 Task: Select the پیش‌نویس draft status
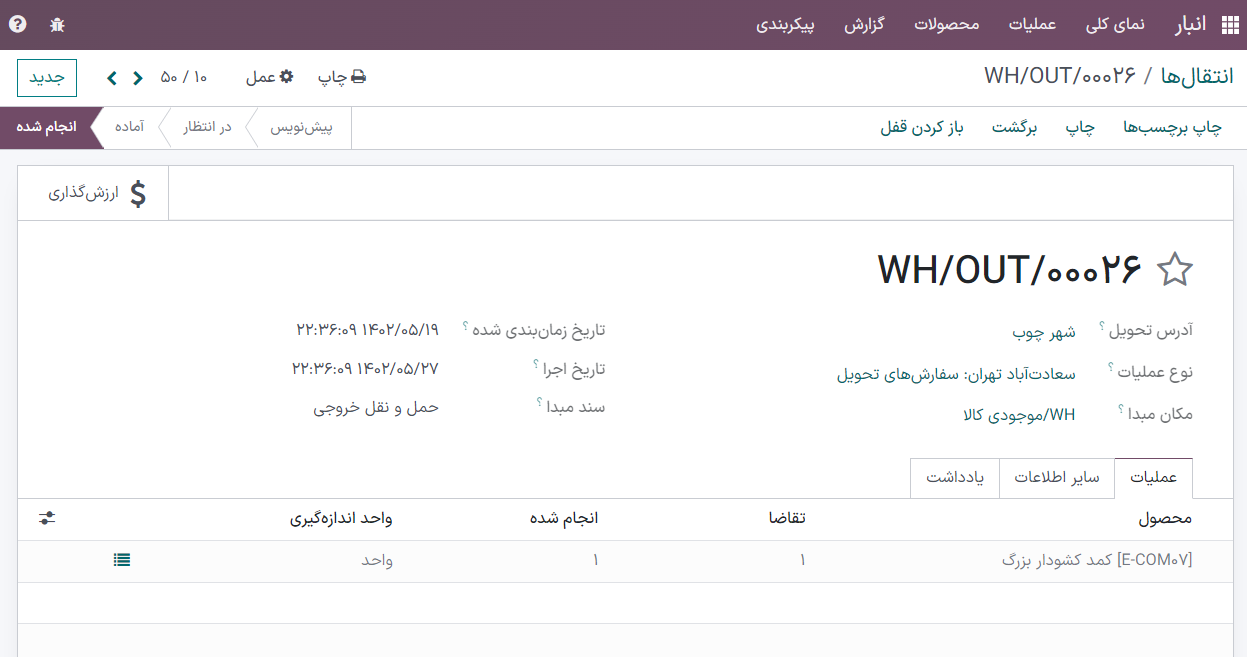click(x=302, y=128)
